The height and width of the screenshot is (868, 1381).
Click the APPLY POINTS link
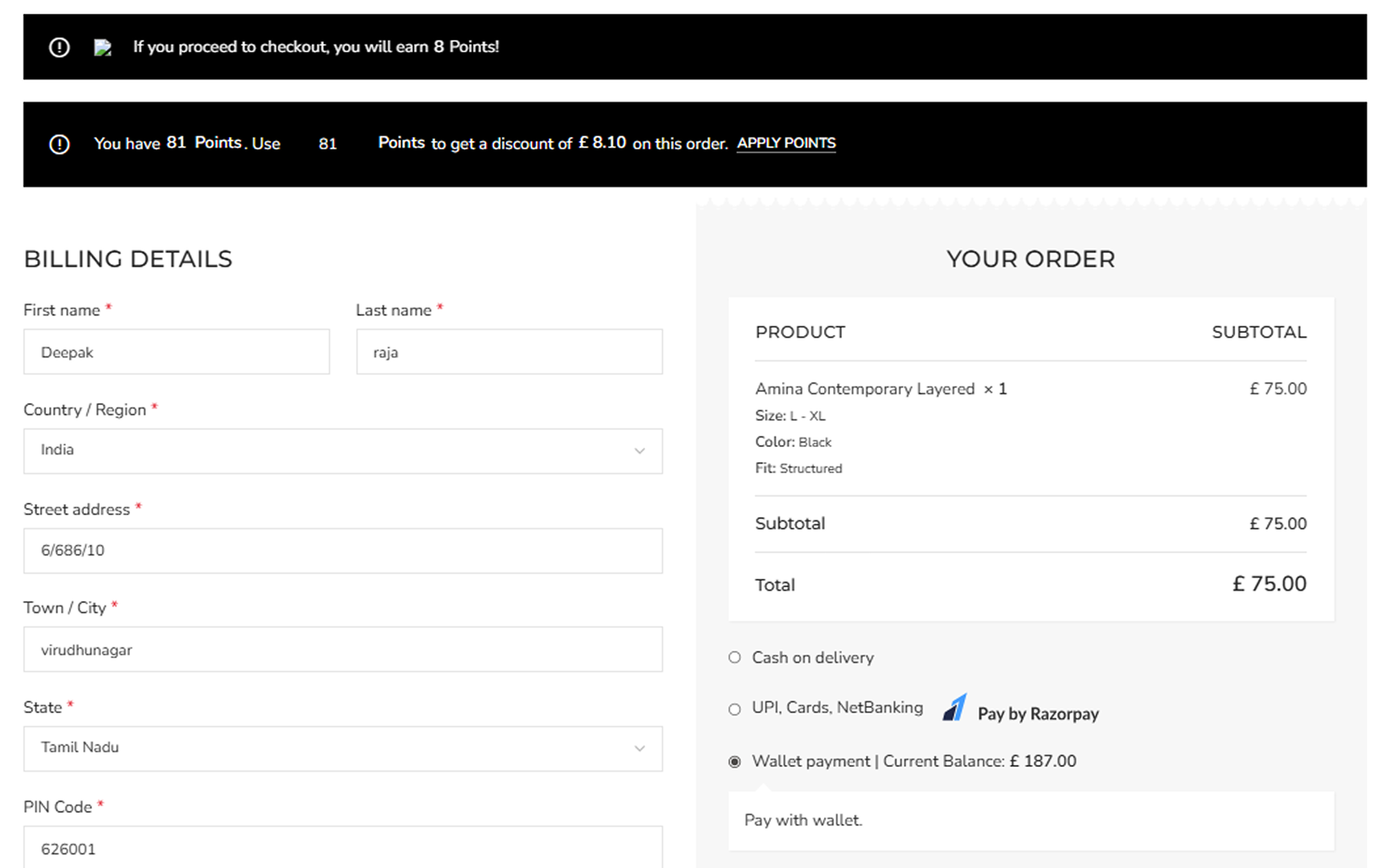(786, 143)
